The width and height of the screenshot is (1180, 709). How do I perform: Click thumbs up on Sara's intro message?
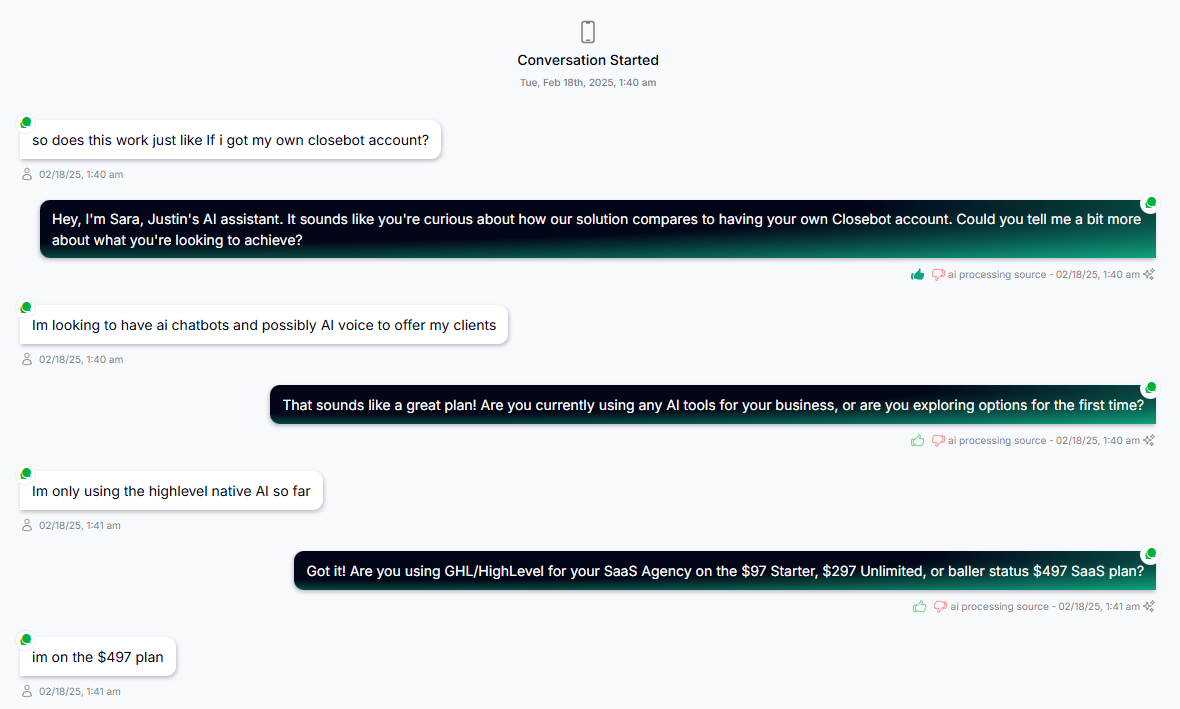tap(917, 275)
